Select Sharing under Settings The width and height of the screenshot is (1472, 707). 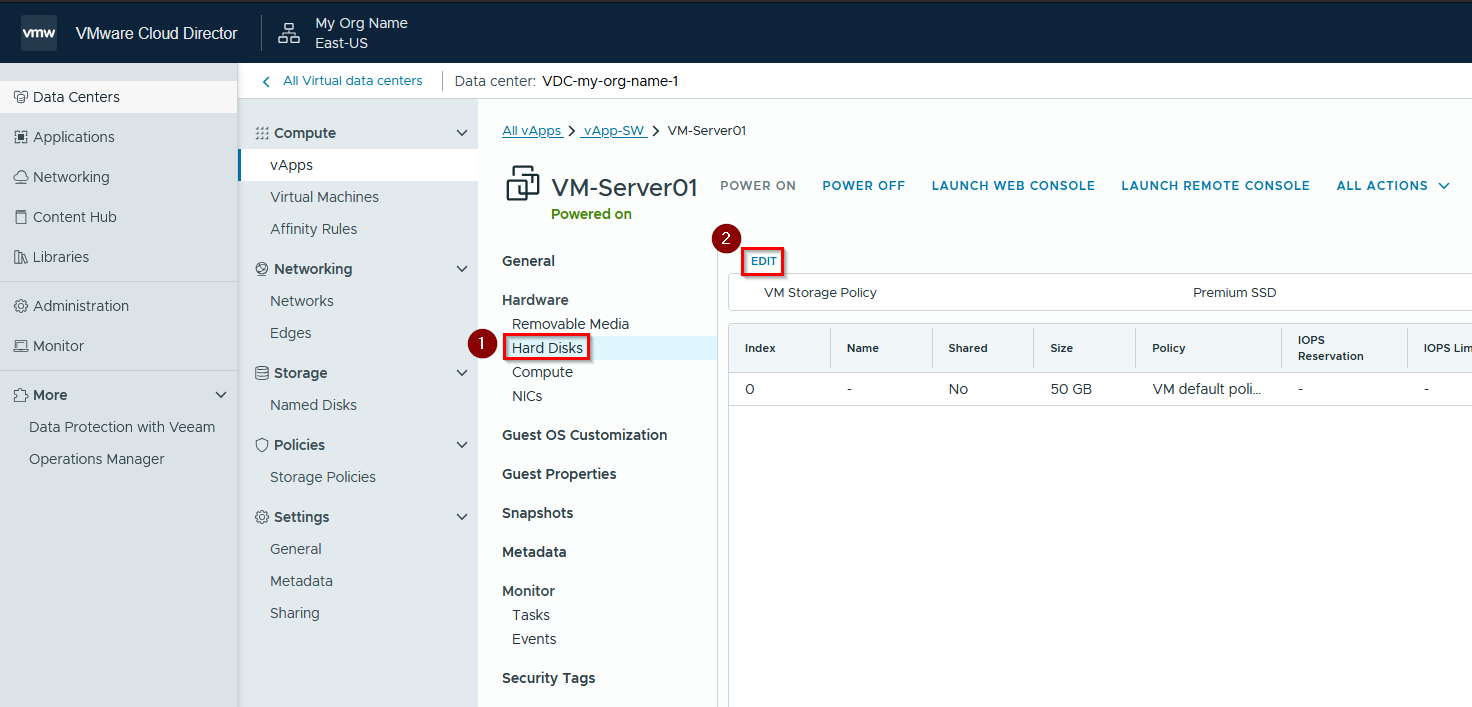tap(295, 613)
